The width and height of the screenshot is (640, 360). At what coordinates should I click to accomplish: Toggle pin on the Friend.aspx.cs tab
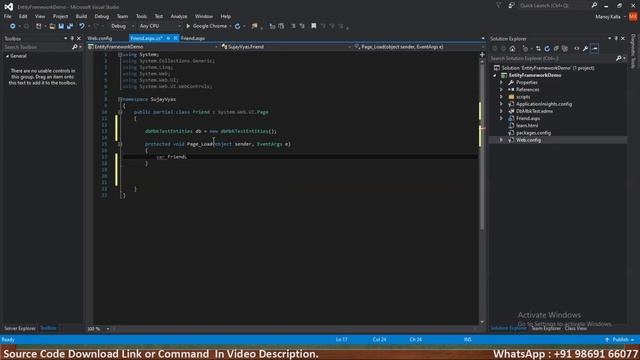point(168,38)
